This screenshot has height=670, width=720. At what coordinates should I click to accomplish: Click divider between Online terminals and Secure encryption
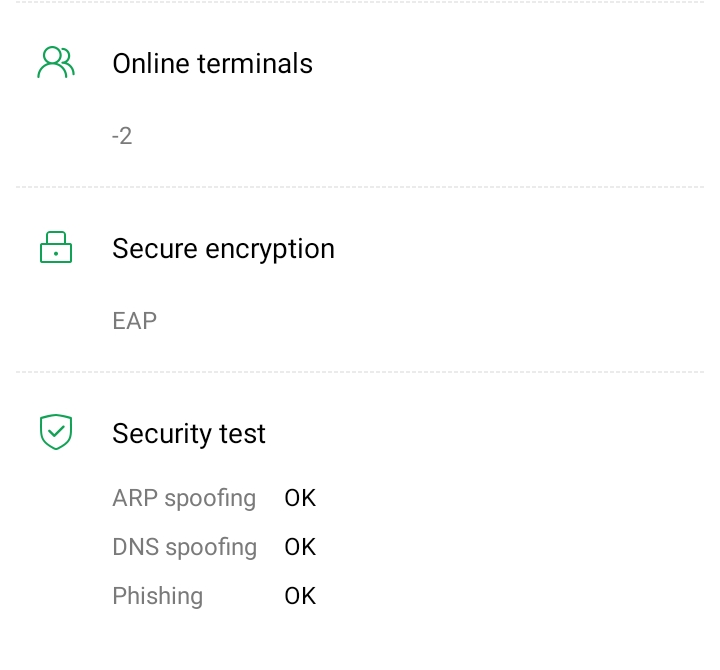tap(360, 187)
